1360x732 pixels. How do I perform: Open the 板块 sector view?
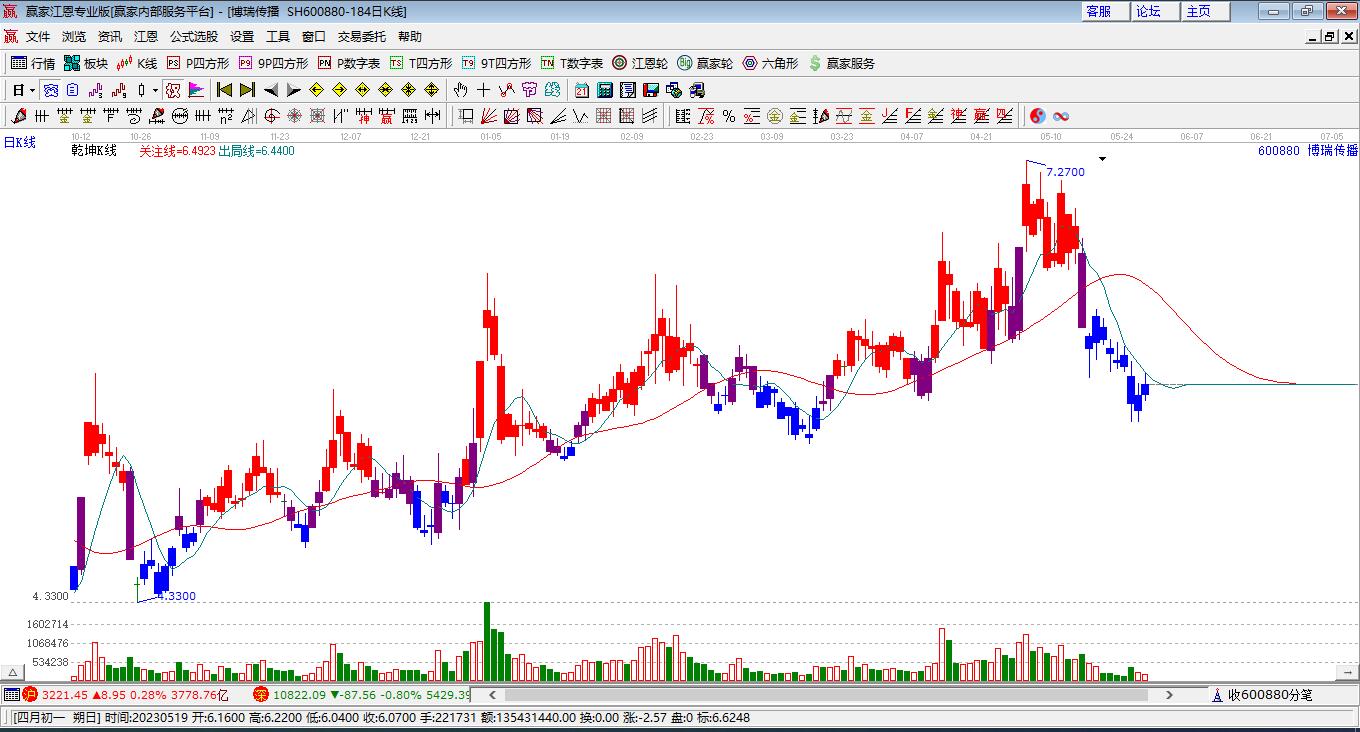86,63
